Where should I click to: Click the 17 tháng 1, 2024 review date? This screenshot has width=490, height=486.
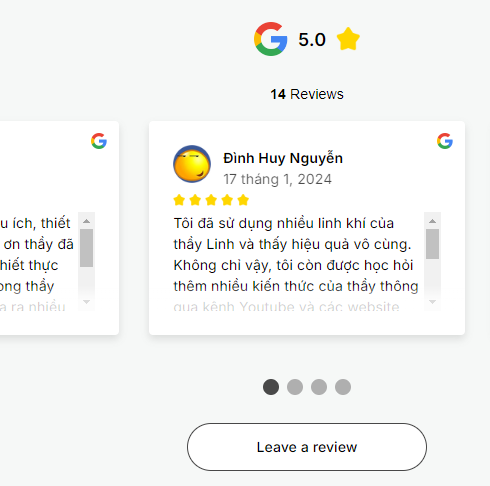(x=277, y=179)
